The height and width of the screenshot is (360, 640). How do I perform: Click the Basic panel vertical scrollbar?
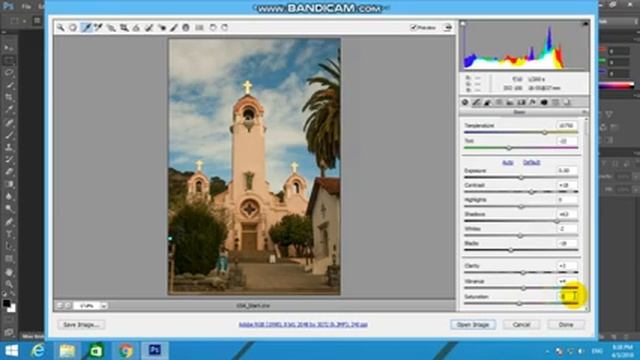click(x=587, y=214)
